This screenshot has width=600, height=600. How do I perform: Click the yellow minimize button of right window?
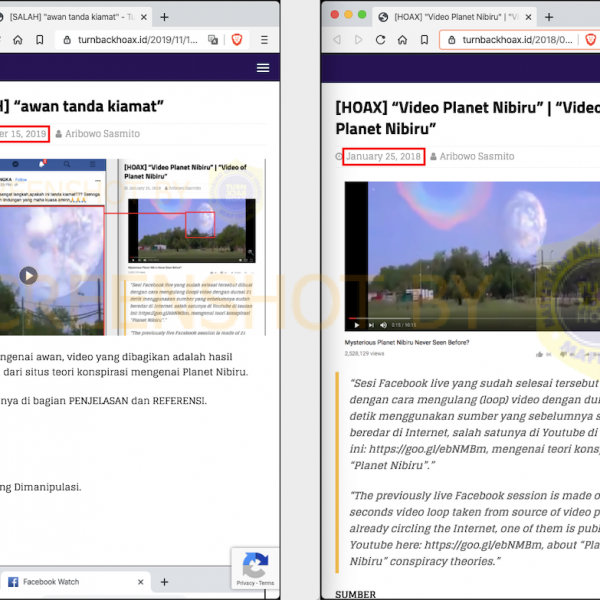349,15
